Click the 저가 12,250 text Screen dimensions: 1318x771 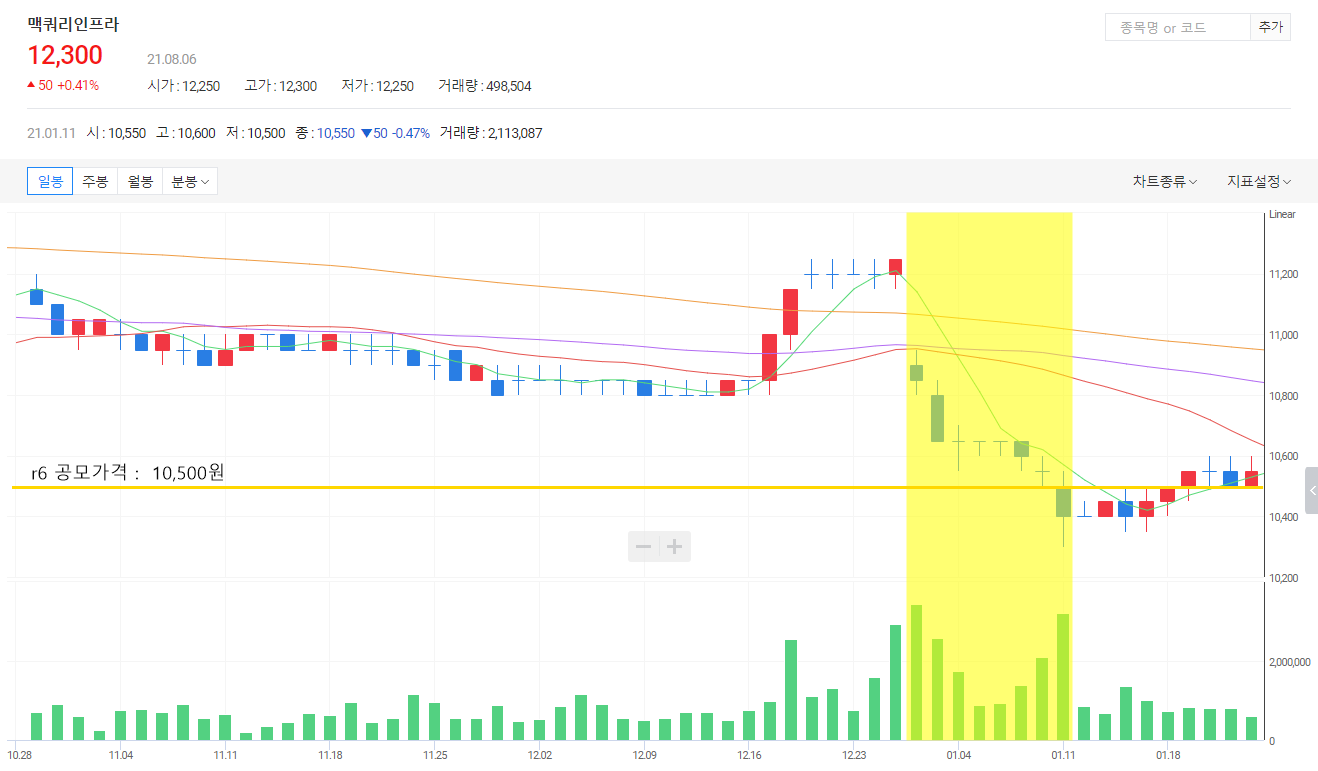click(x=378, y=86)
